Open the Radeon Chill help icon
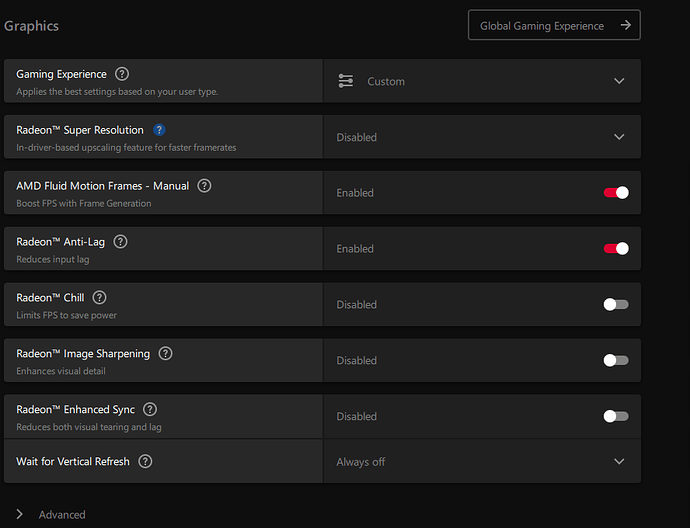This screenshot has width=690, height=528. [x=99, y=297]
